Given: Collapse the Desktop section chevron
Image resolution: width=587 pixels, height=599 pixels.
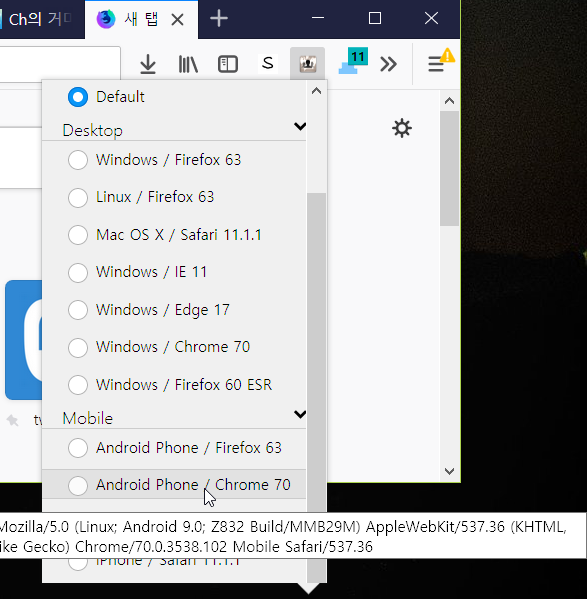Looking at the screenshot, I should (x=300, y=126).
